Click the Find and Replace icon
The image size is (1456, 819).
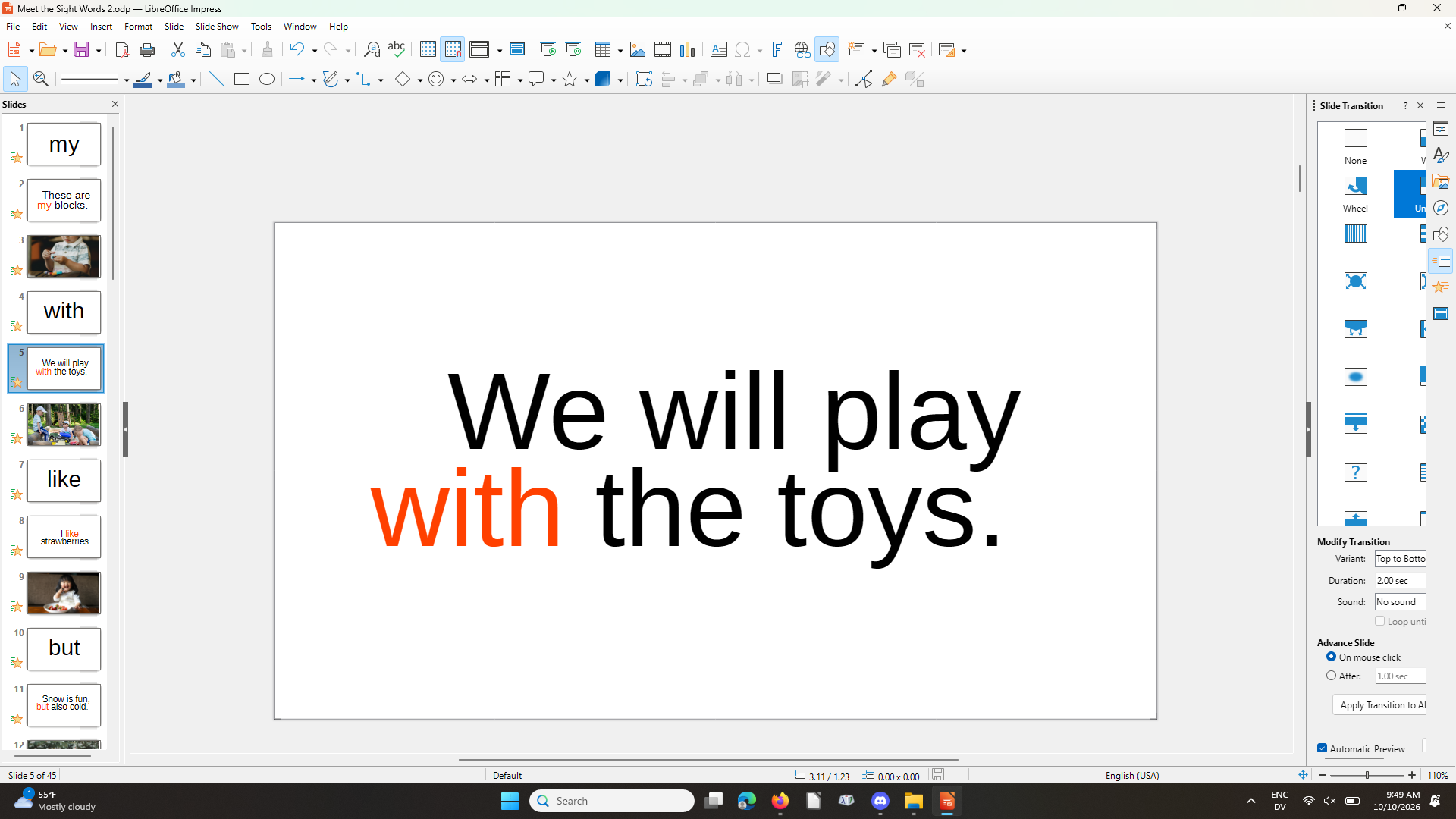coord(372,50)
